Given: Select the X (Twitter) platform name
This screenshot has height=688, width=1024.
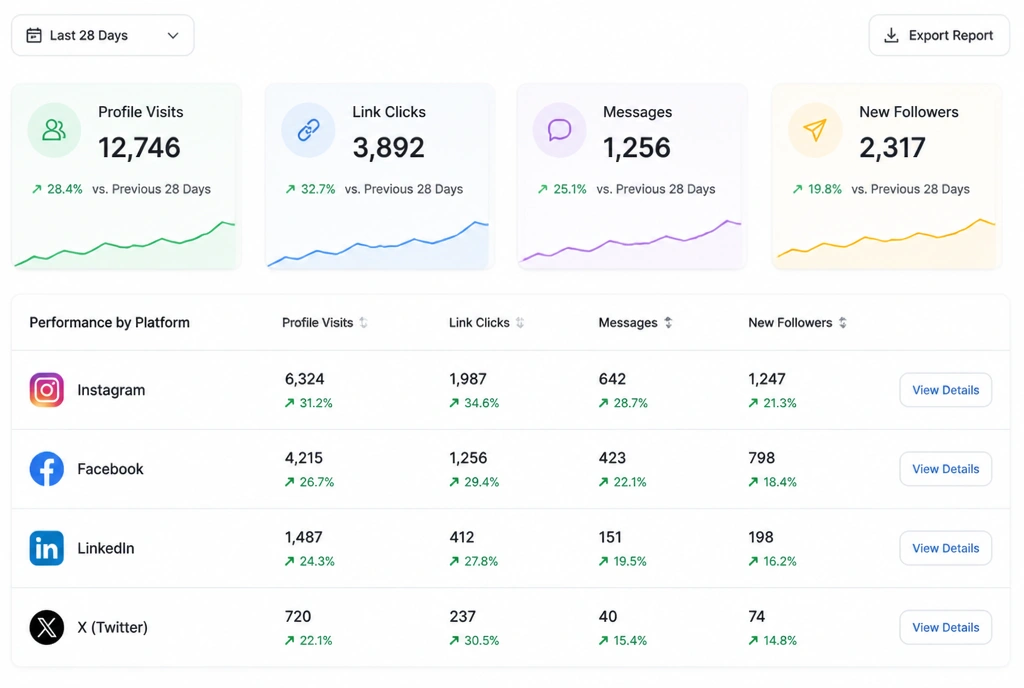Looking at the screenshot, I should coord(112,627).
